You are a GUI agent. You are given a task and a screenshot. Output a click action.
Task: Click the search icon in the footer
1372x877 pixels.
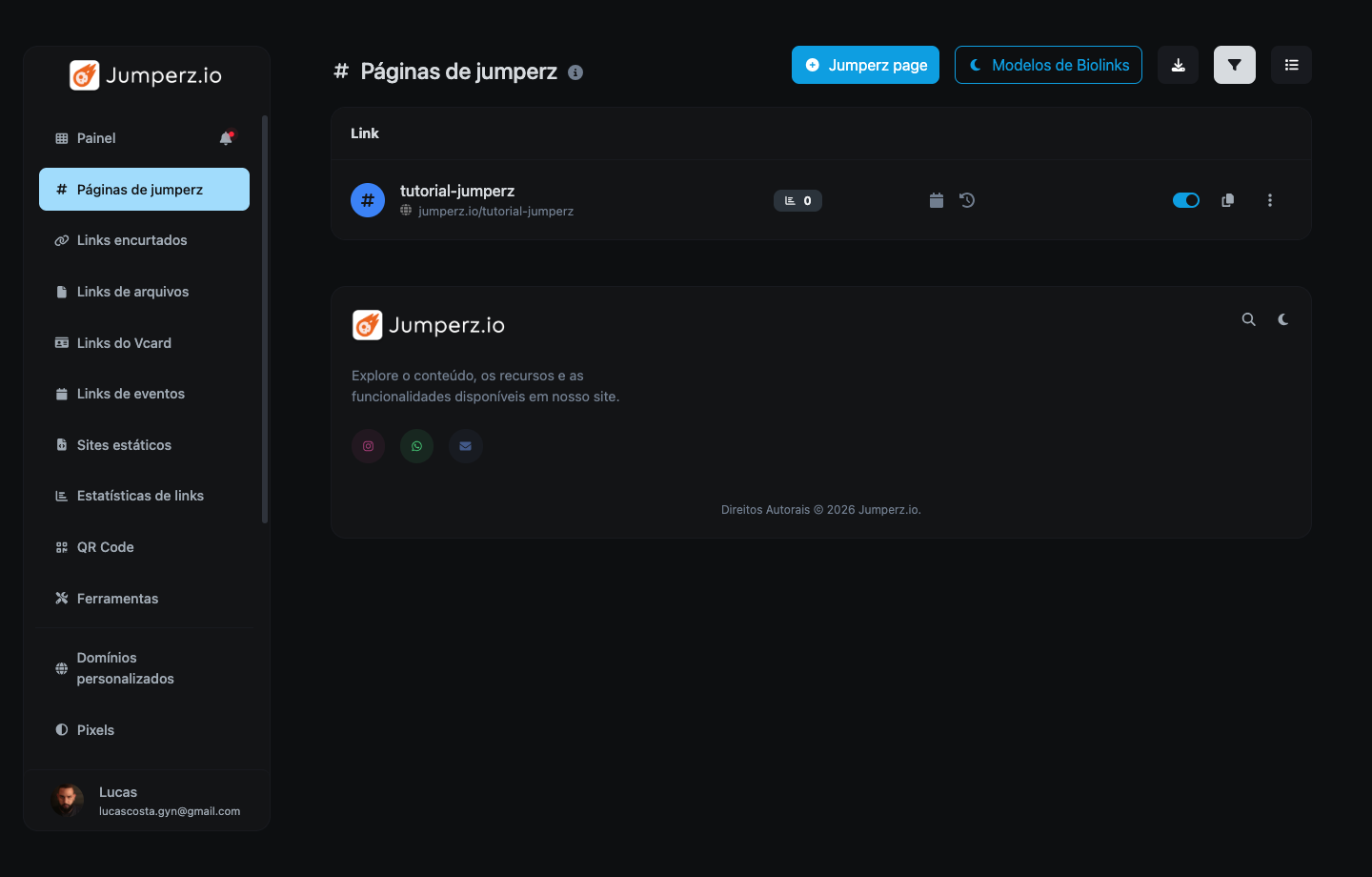click(1249, 319)
